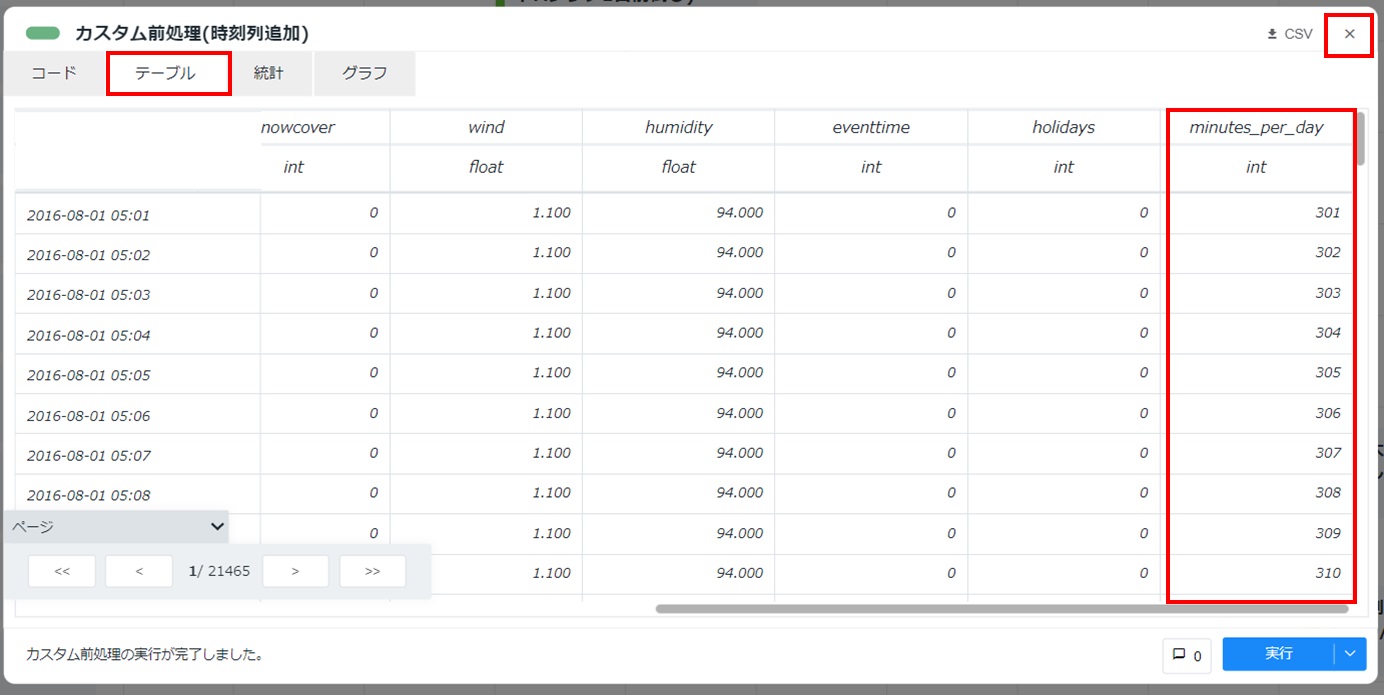Click minutes_per_day value 304
This screenshot has width=1384, height=695.
click(x=1328, y=333)
